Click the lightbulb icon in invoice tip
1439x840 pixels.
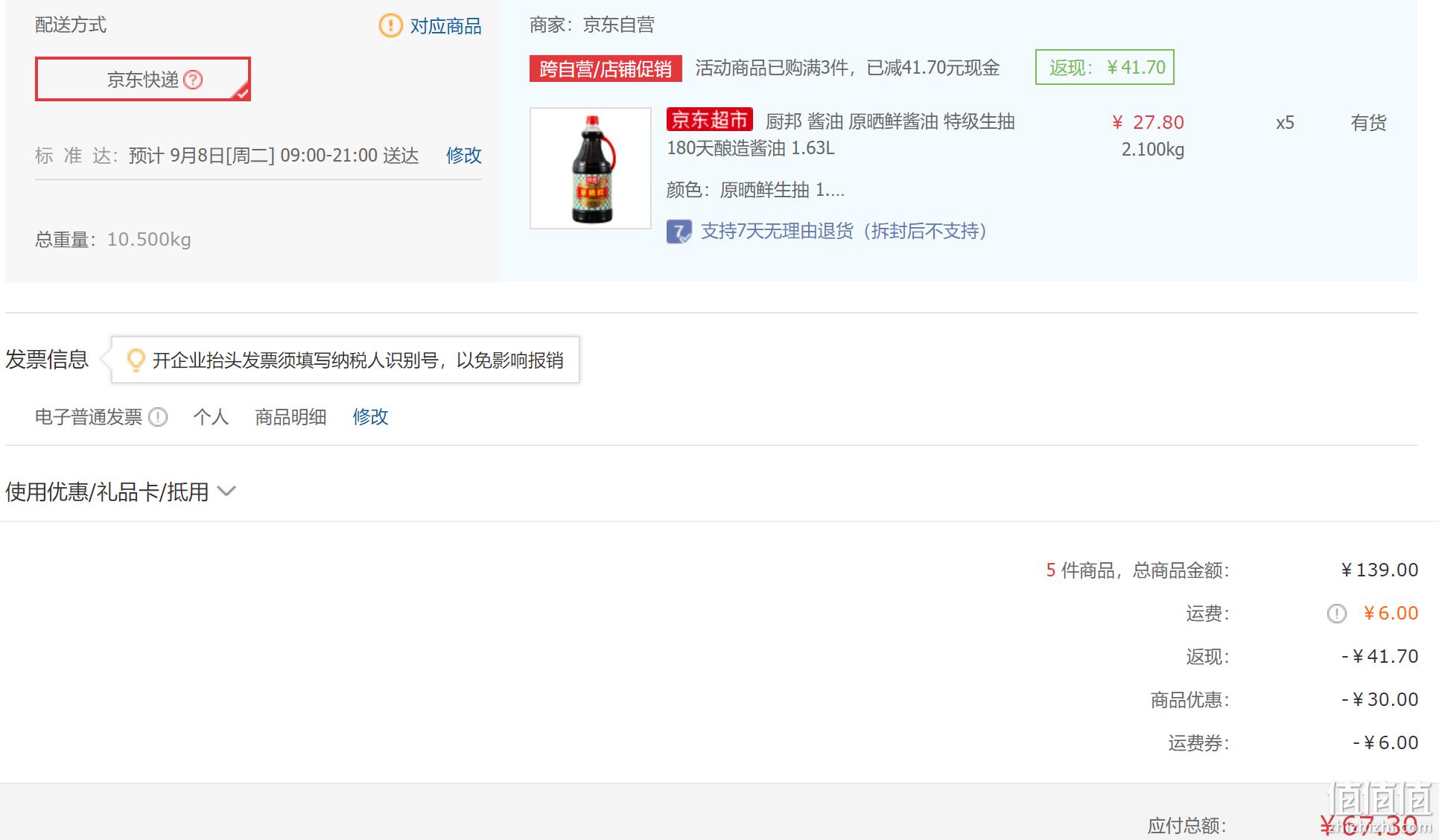(136, 360)
